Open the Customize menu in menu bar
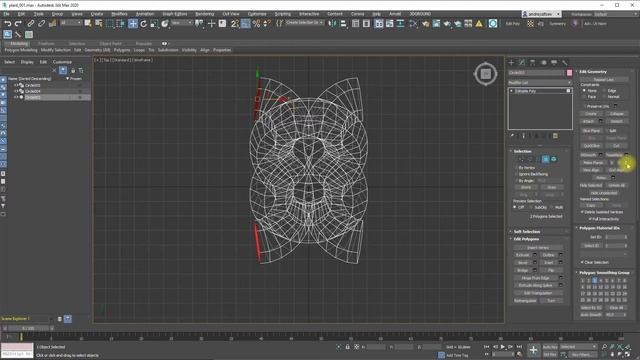The image size is (640, 360). pos(257,14)
